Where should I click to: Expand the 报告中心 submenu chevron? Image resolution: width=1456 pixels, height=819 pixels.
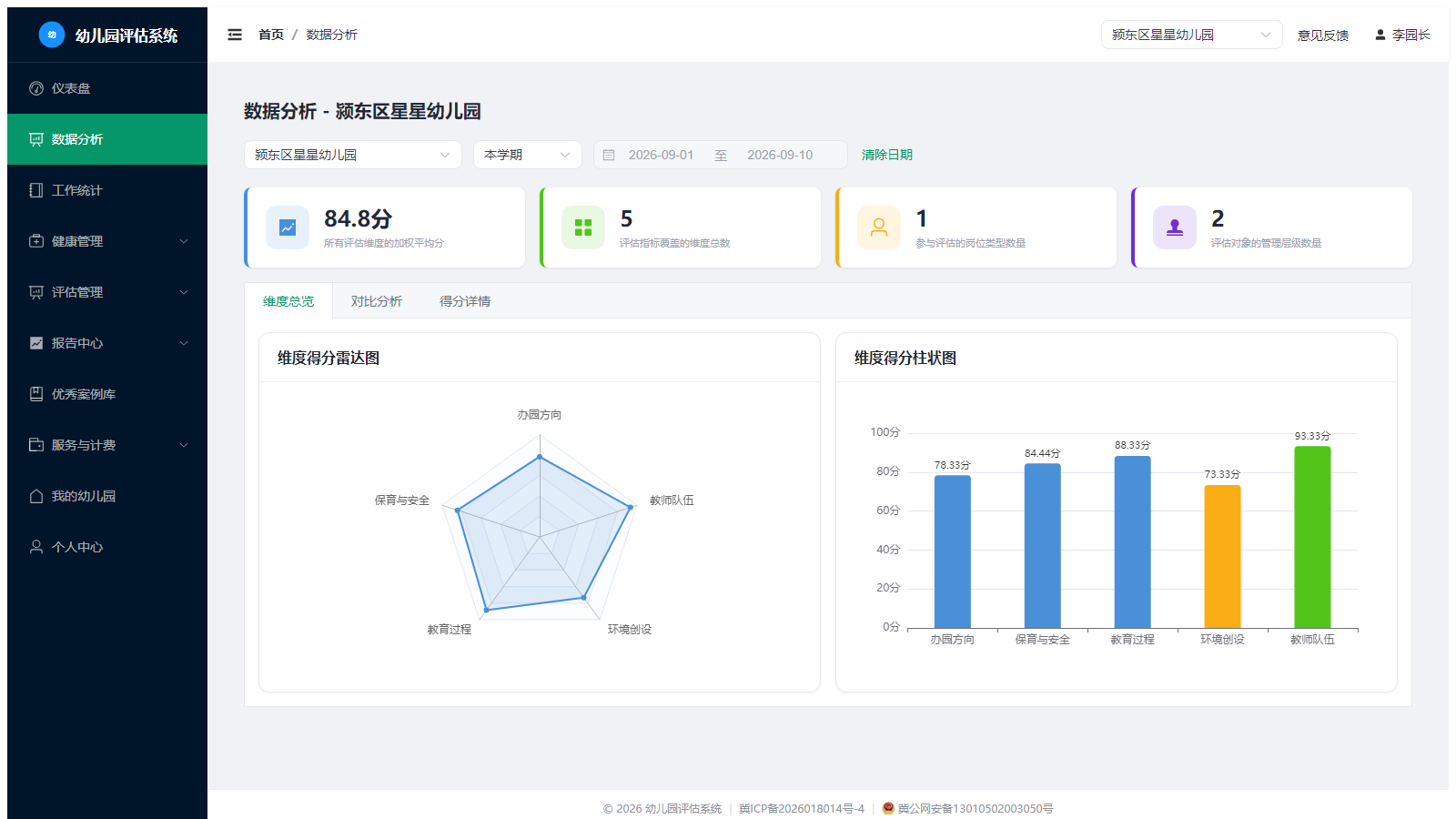(x=184, y=343)
